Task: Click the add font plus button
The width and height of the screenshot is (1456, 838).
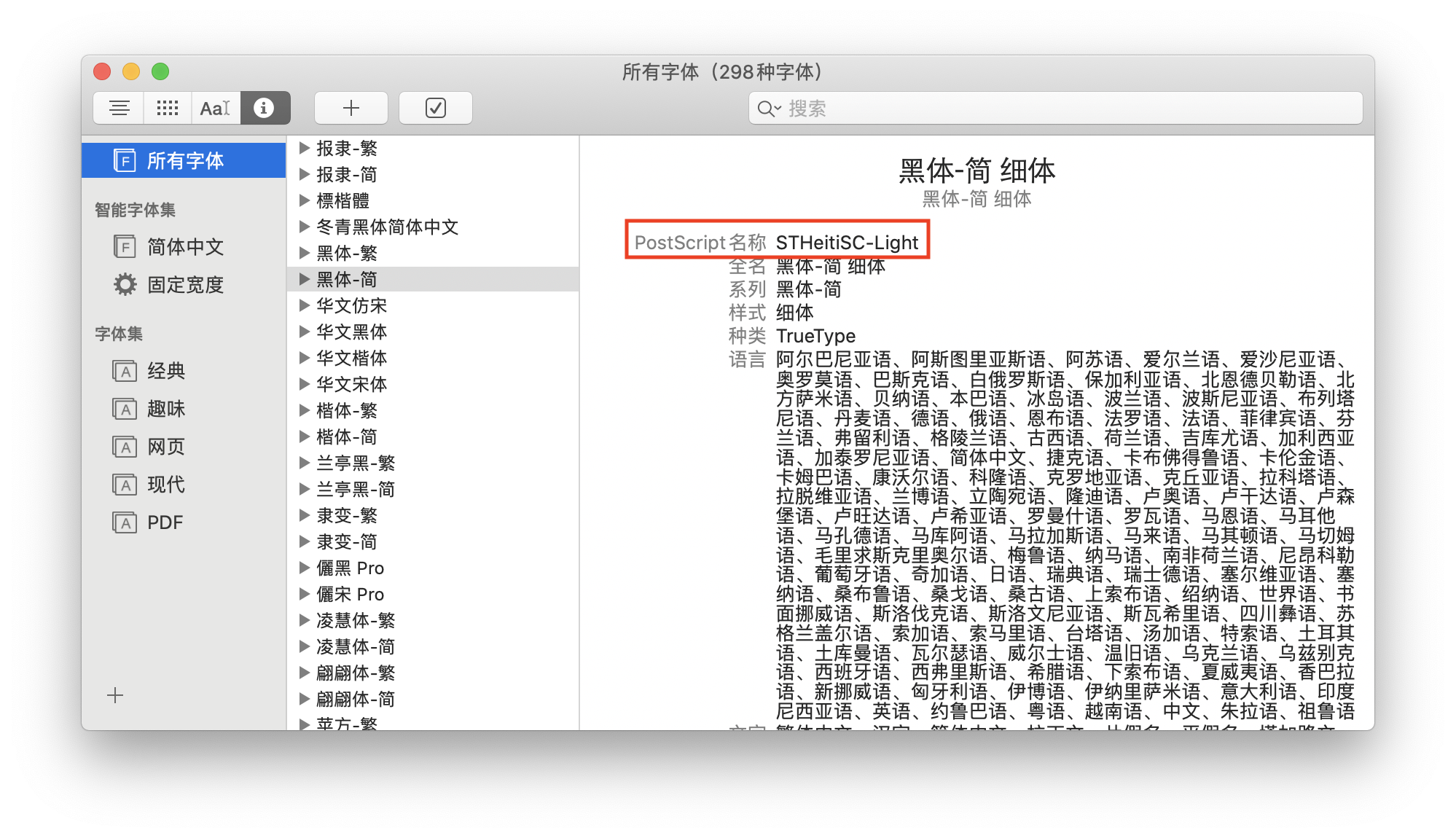Action: point(351,108)
